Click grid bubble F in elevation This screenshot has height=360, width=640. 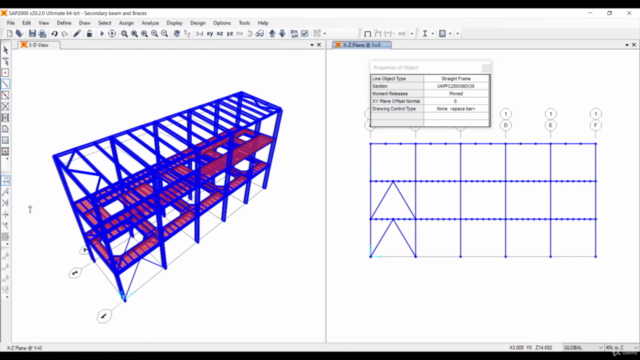coord(596,125)
